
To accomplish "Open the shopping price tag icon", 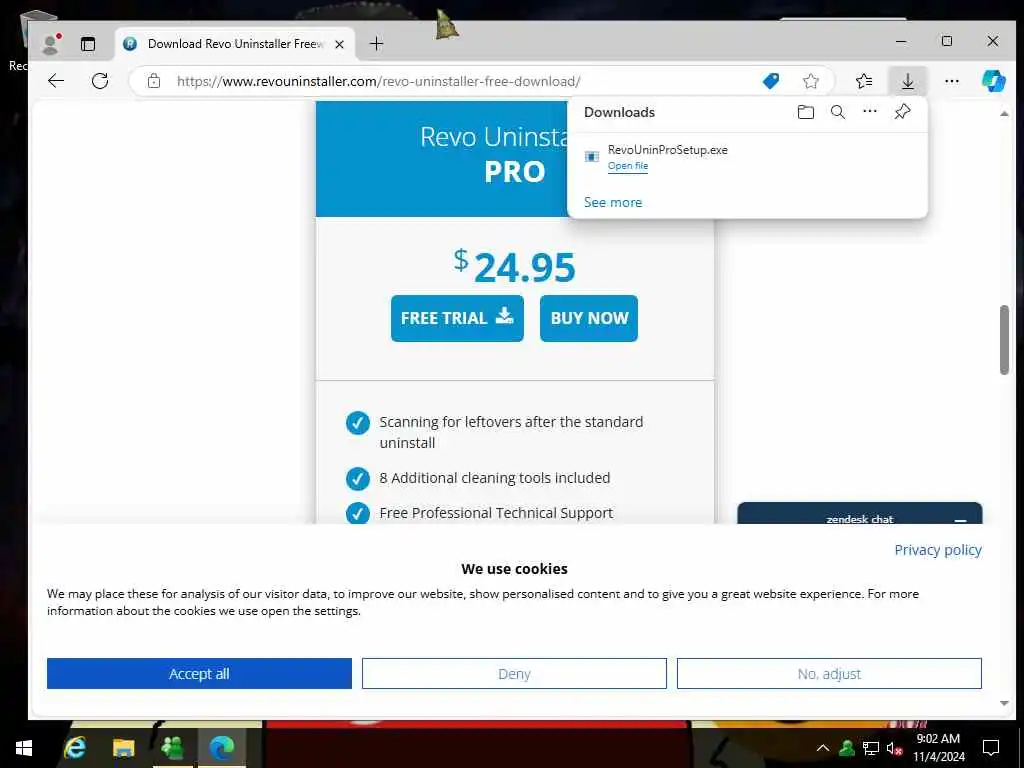I will [x=771, y=81].
